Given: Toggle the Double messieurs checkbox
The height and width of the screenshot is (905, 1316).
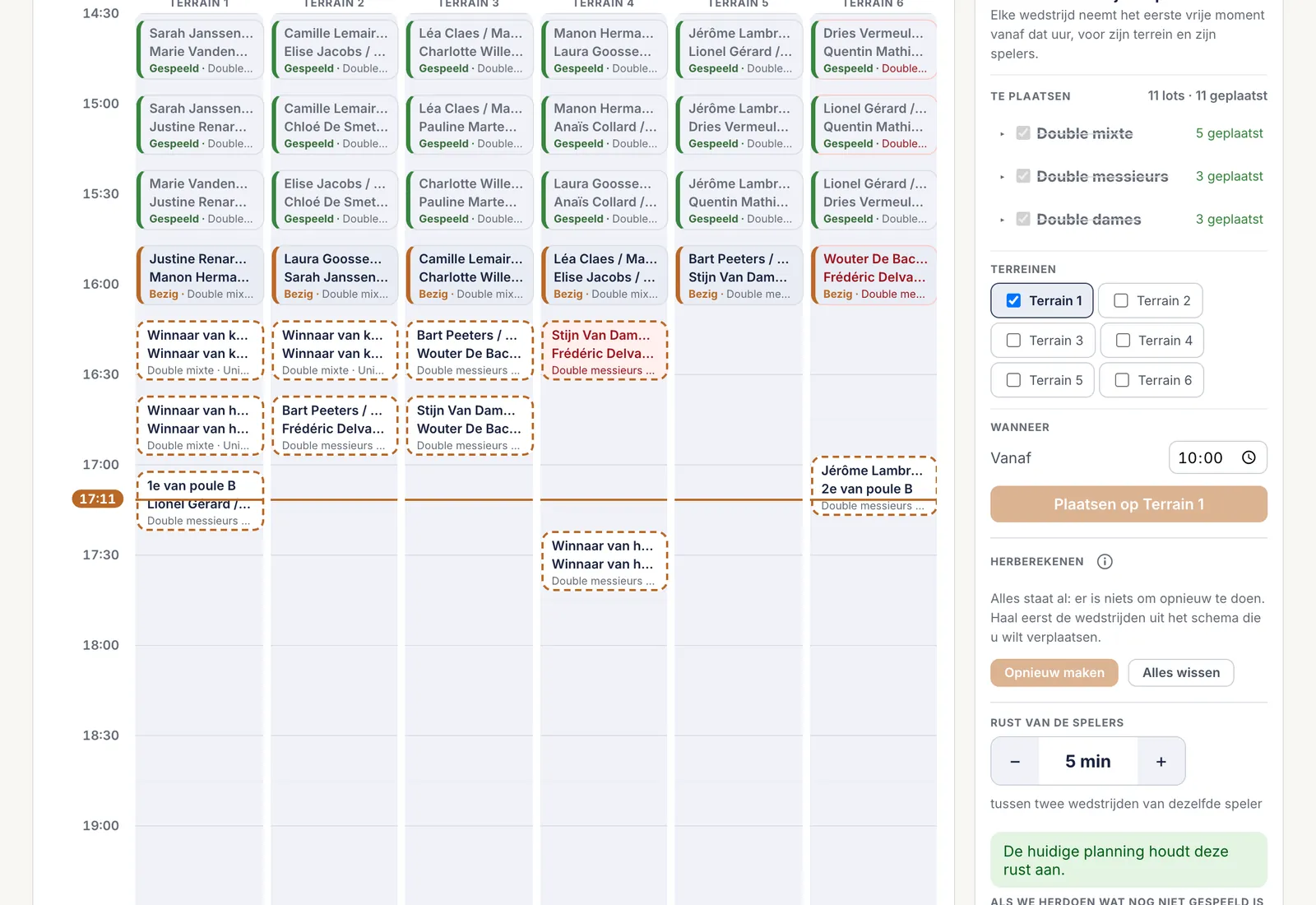Looking at the screenshot, I should click(1023, 176).
